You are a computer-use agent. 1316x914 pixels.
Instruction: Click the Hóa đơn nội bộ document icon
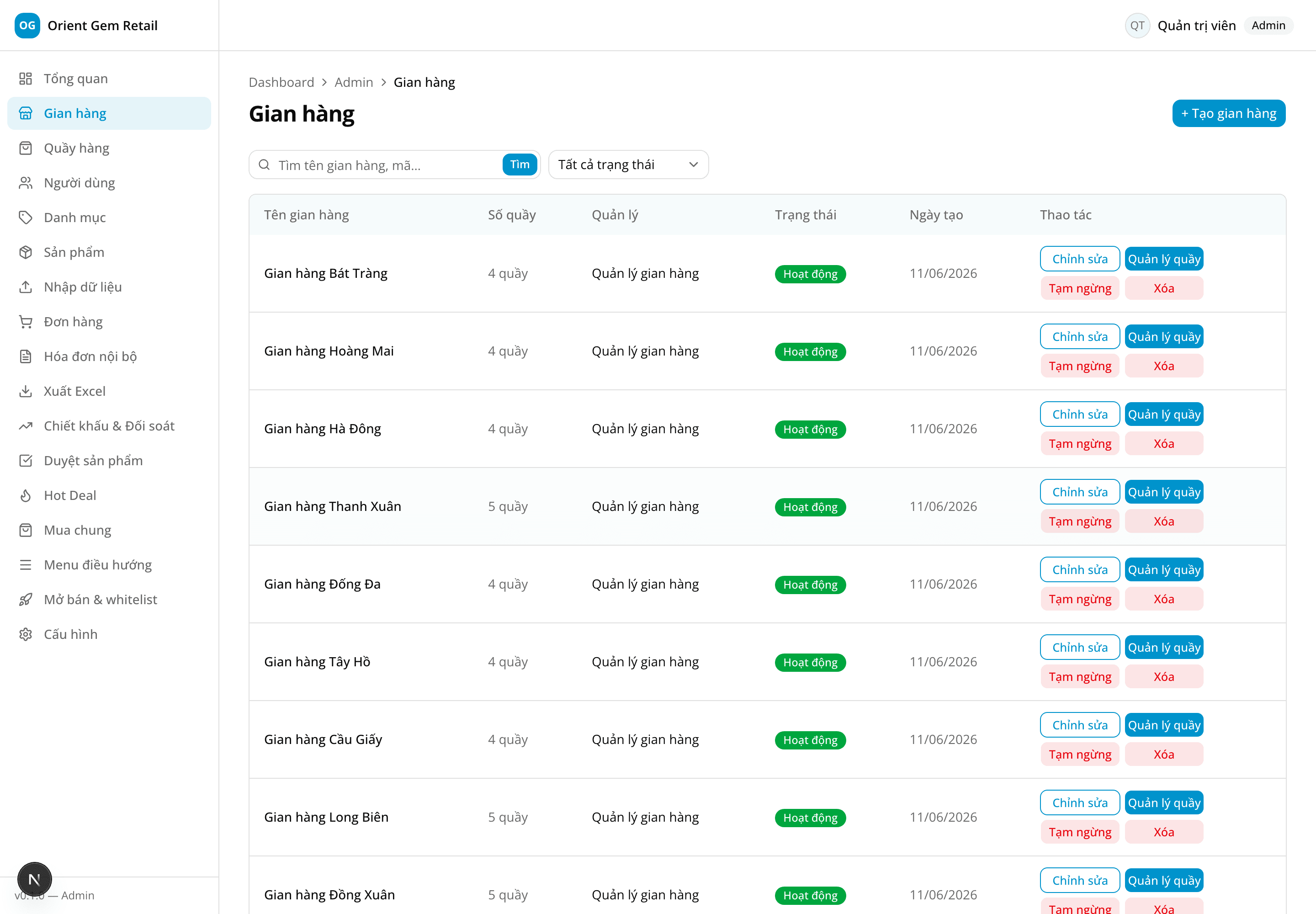coord(26,357)
